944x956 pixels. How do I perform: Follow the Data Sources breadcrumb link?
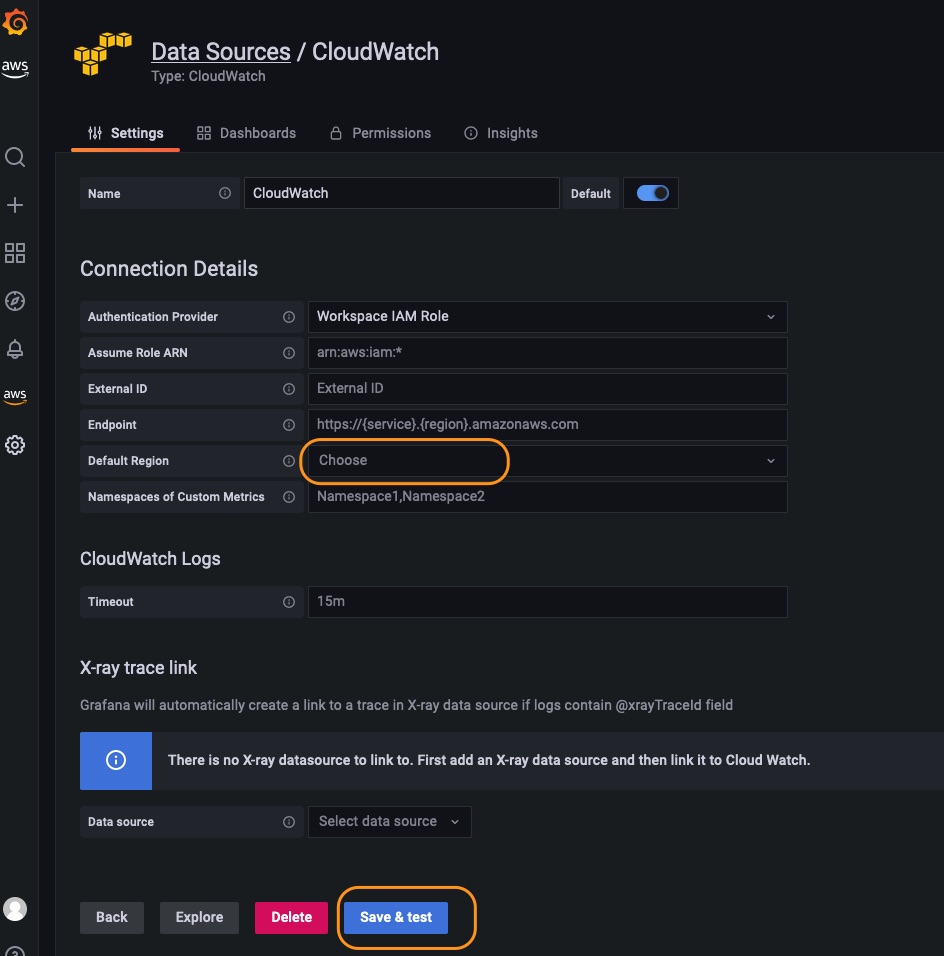tap(221, 52)
